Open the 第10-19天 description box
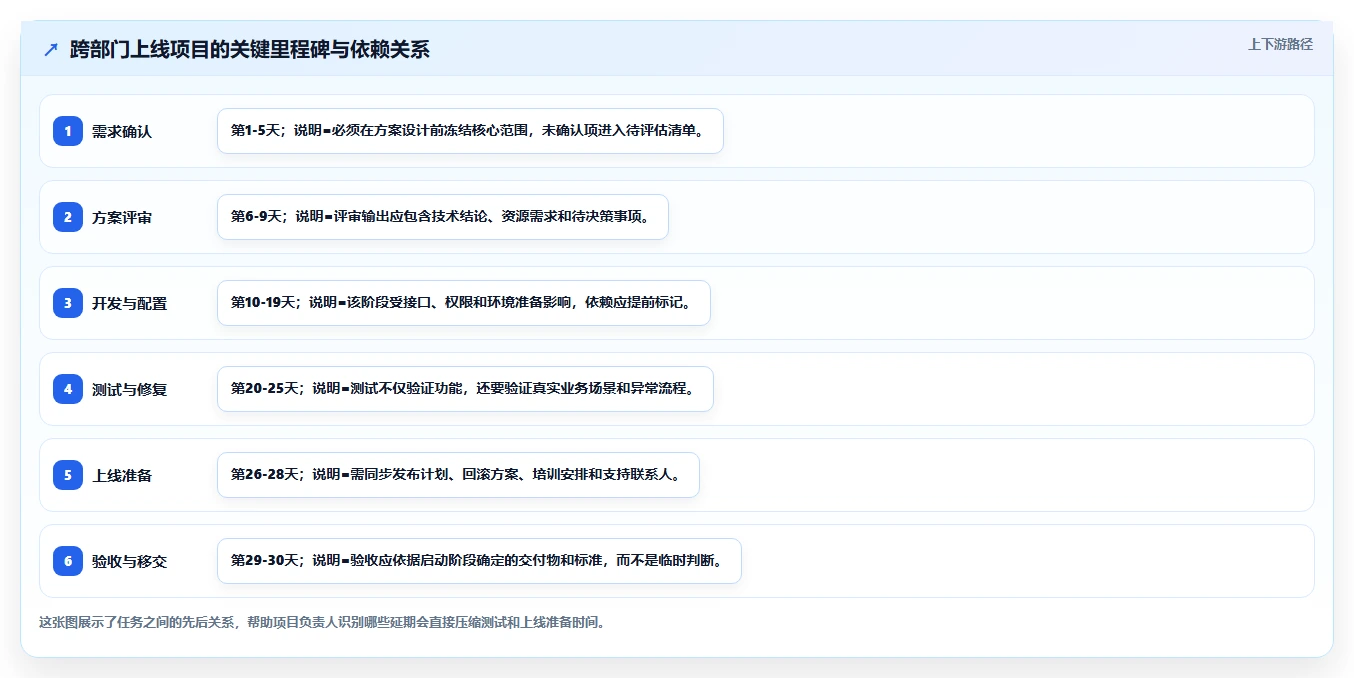Image resolution: width=1354 pixels, height=678 pixels. coord(464,303)
